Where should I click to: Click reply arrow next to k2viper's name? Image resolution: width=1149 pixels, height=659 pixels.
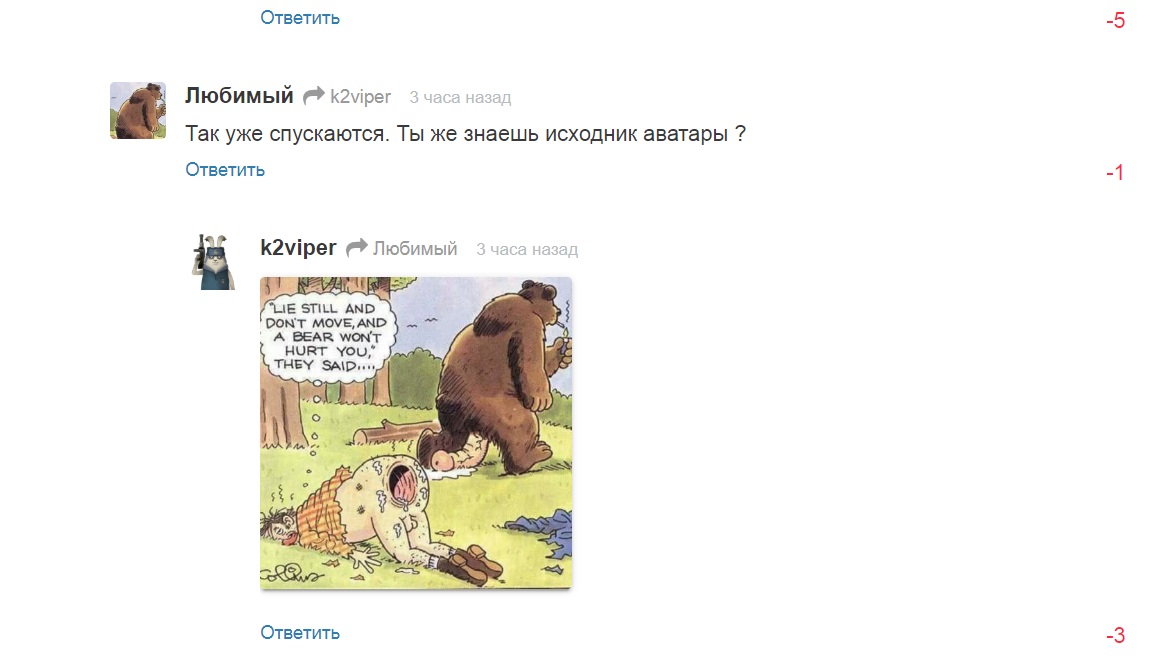tap(356, 248)
